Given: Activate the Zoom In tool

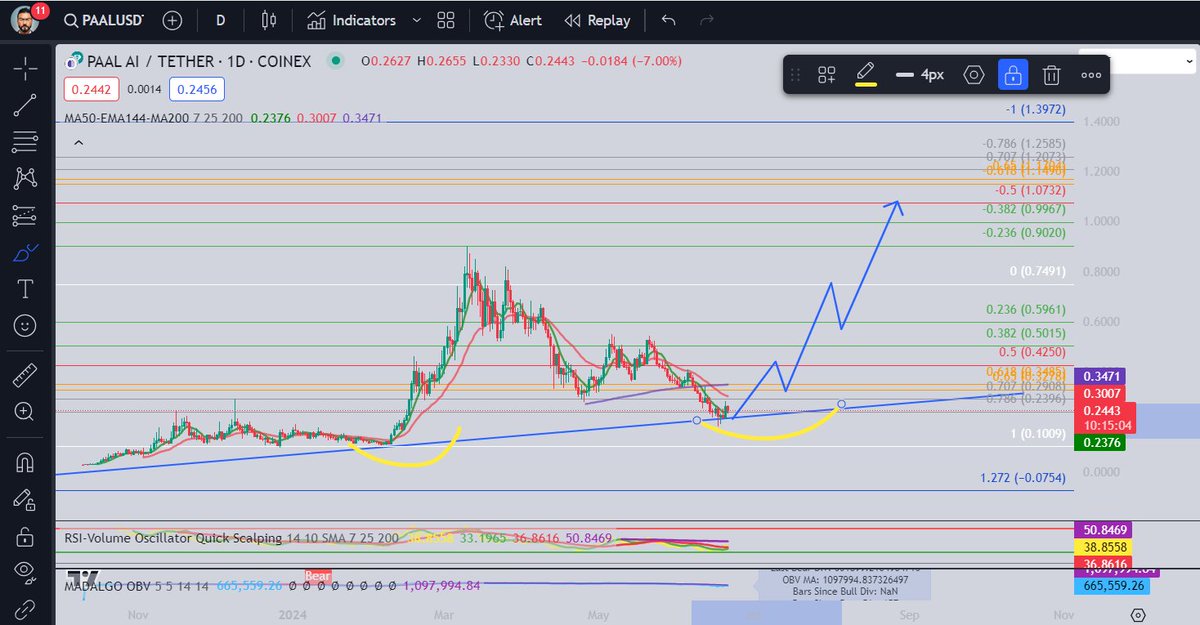Looking at the screenshot, I should (x=26, y=412).
